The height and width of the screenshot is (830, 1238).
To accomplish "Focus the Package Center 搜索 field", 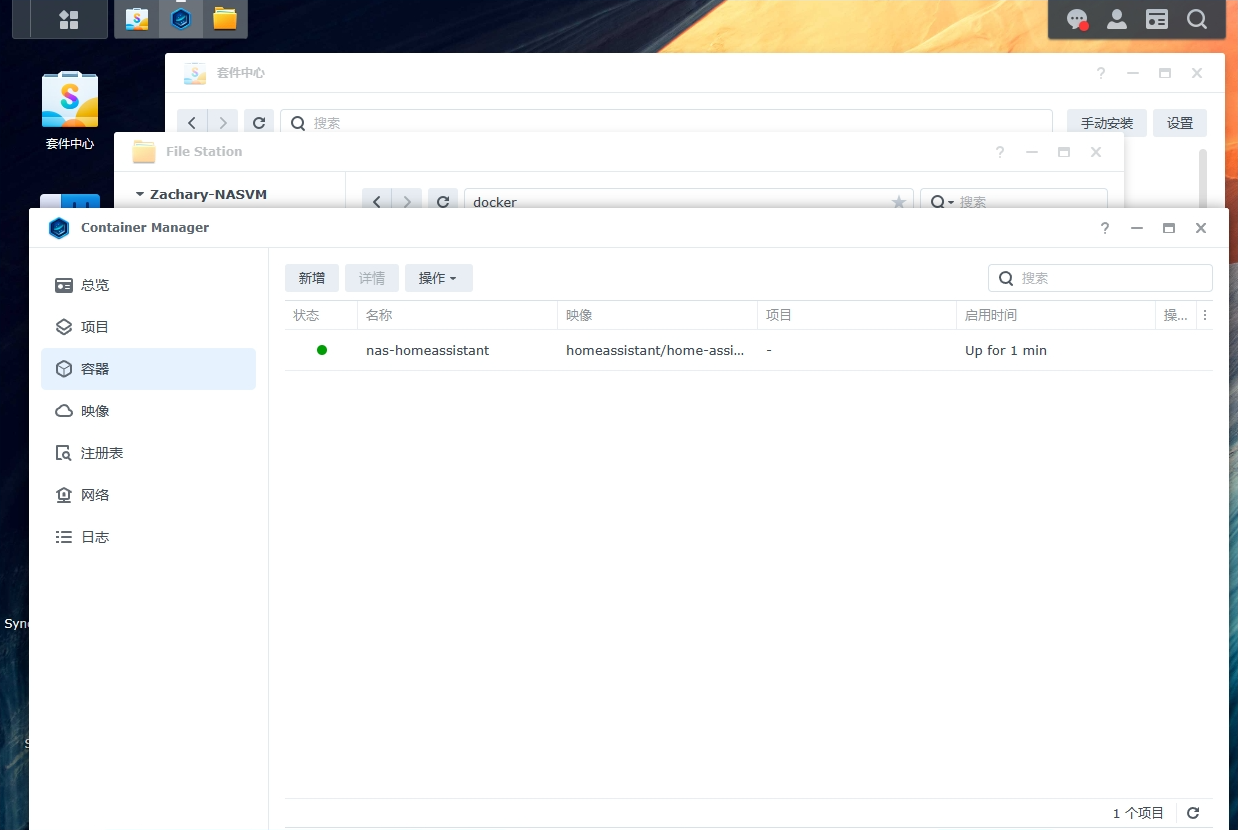I will pos(666,123).
